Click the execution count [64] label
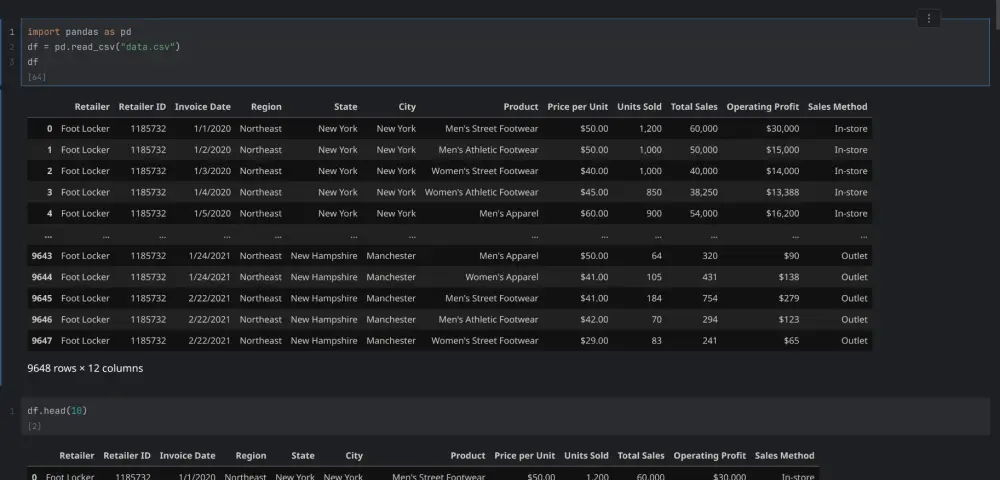 point(36,77)
